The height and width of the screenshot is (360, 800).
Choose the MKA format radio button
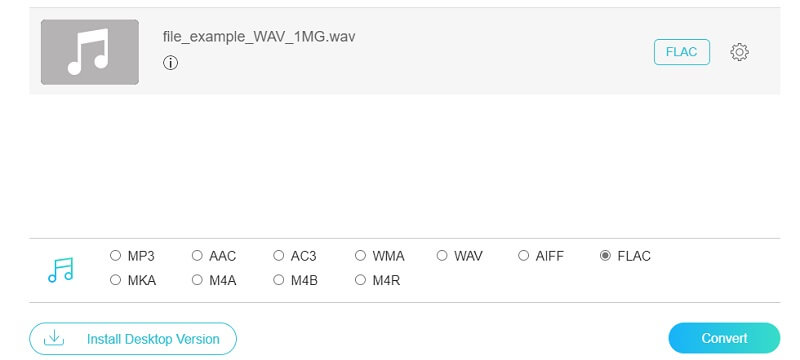pyautogui.click(x=115, y=280)
